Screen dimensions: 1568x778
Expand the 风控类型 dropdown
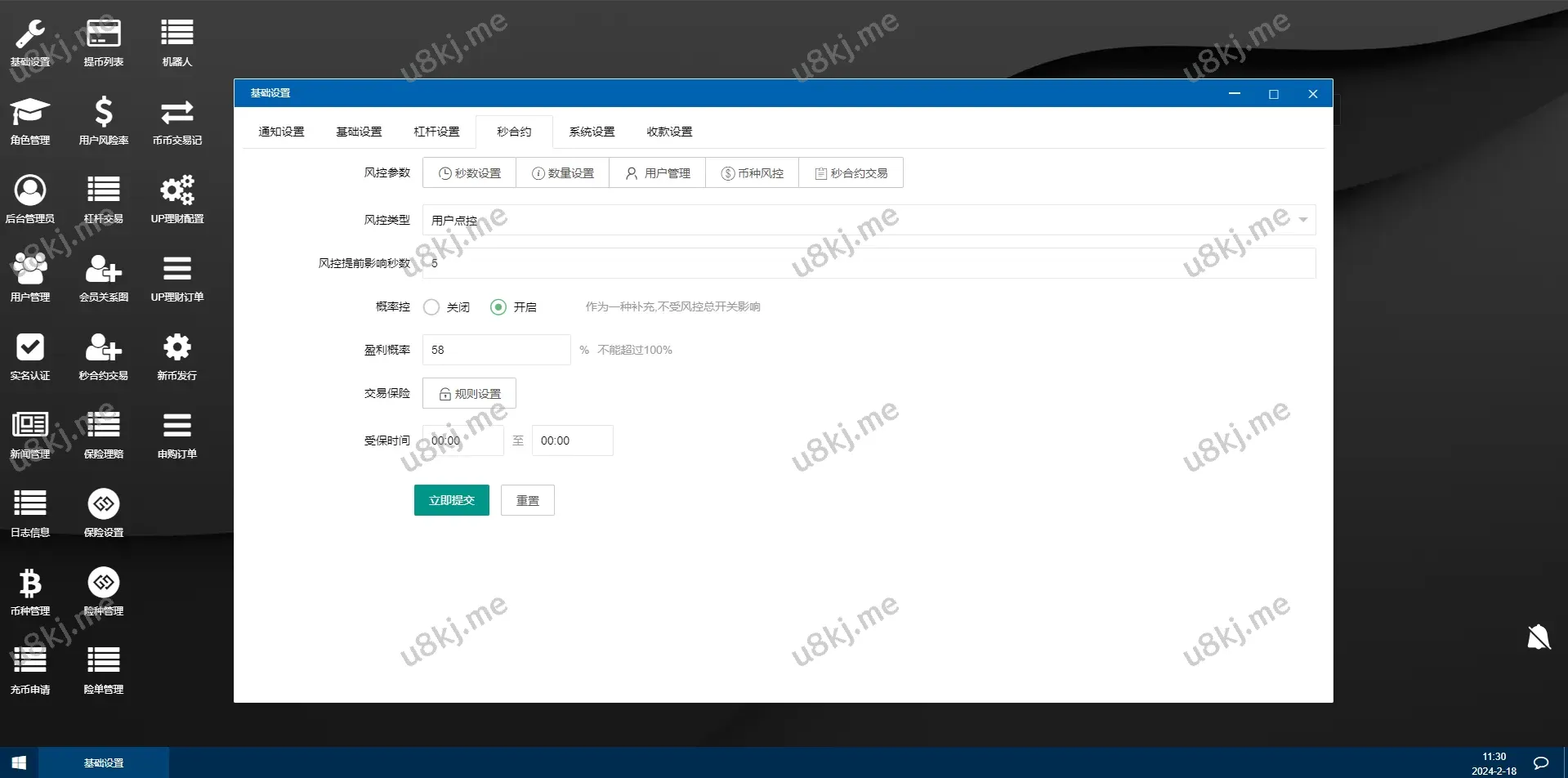869,220
